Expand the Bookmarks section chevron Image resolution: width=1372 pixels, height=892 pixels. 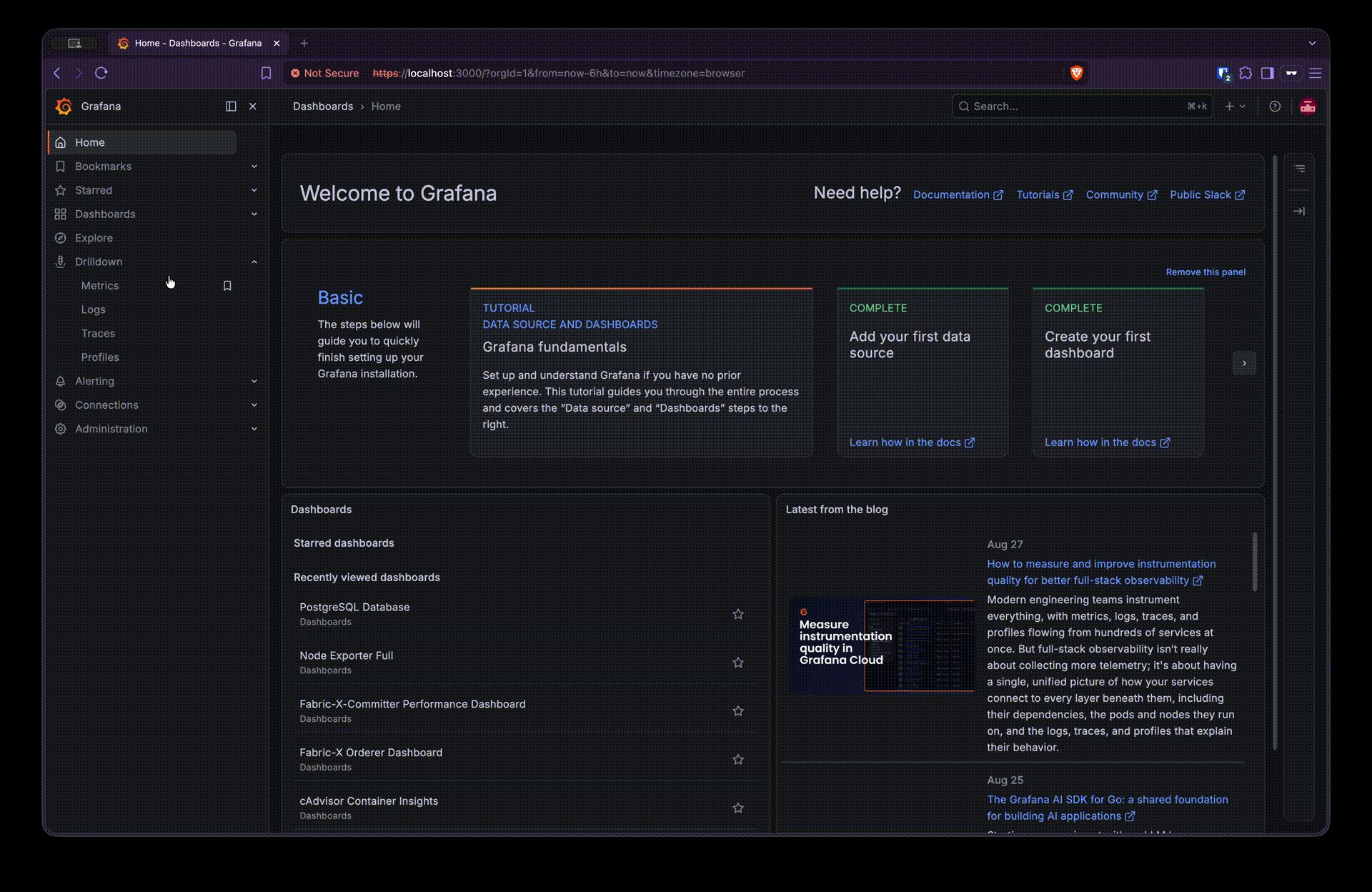254,167
